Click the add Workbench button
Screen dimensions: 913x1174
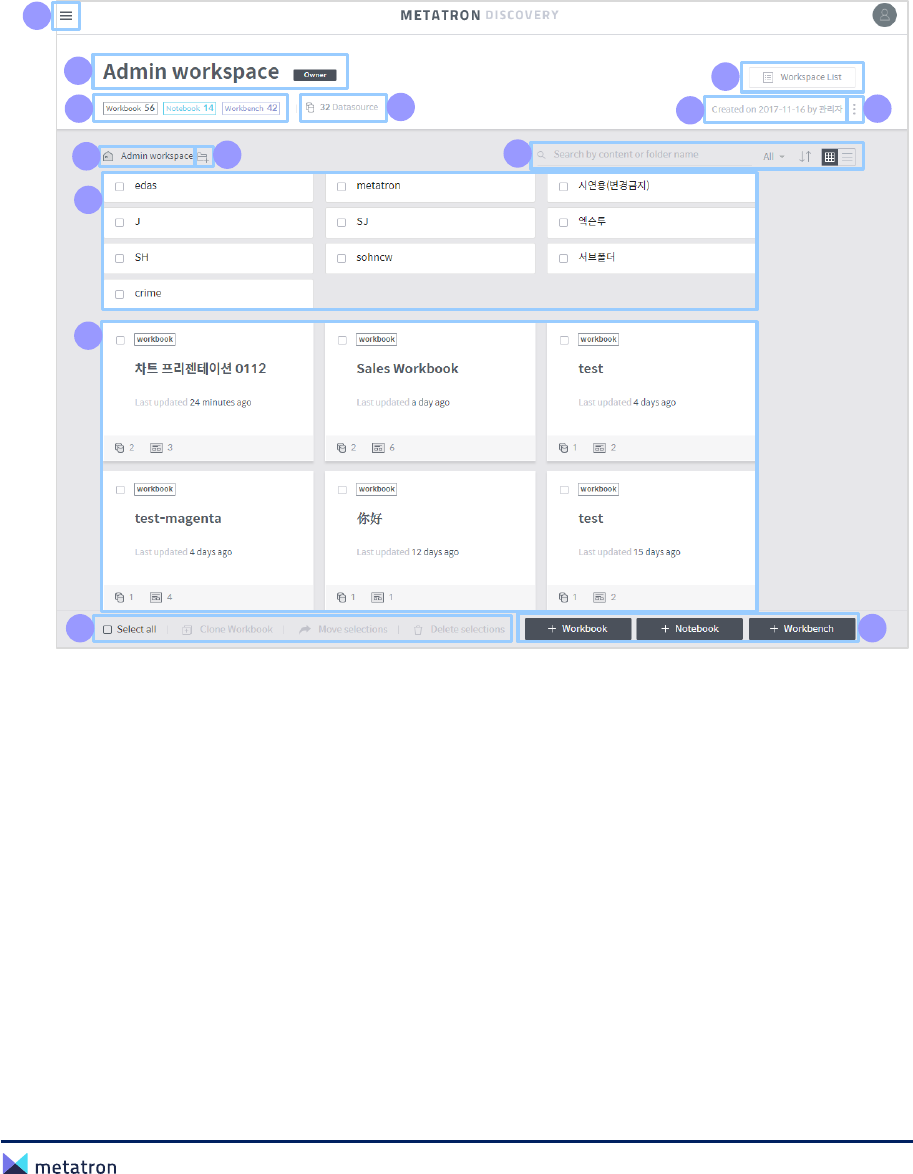[x=801, y=629]
